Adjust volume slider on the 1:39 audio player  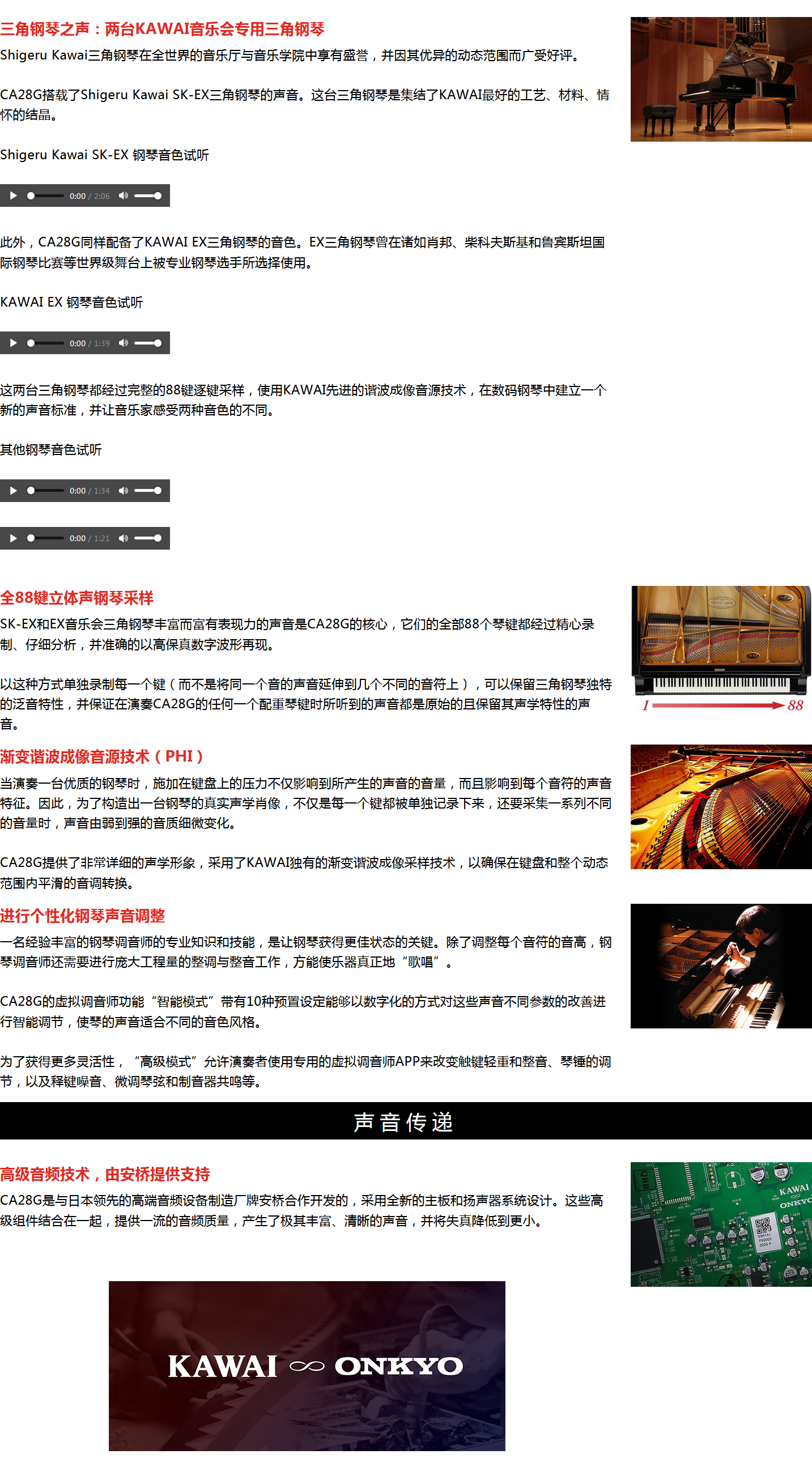[148, 343]
